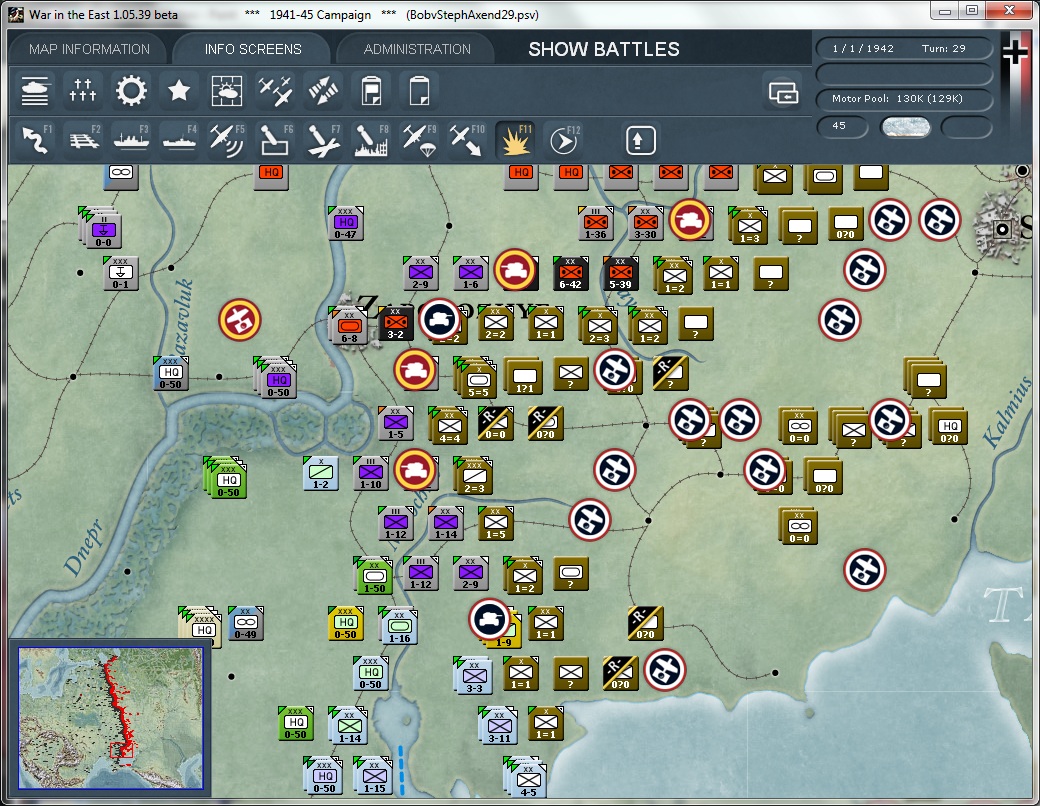Viewport: 1040px width, 806px height.
Task: Click the German cross flag icon
Action: [1015, 53]
